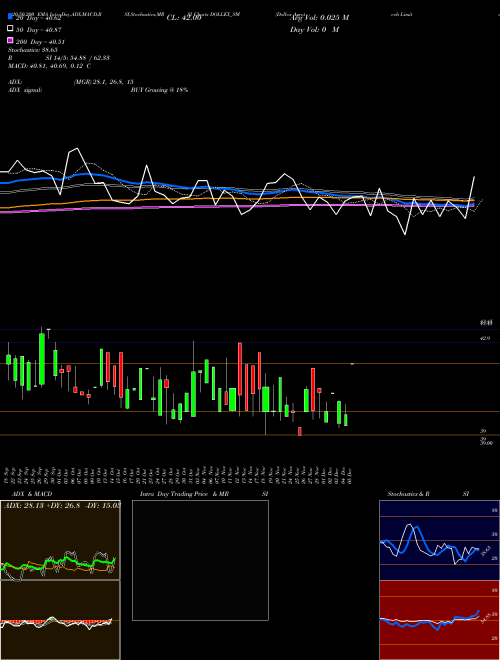Click the empty Intra Day Trading Price chart box

[x=200, y=560]
